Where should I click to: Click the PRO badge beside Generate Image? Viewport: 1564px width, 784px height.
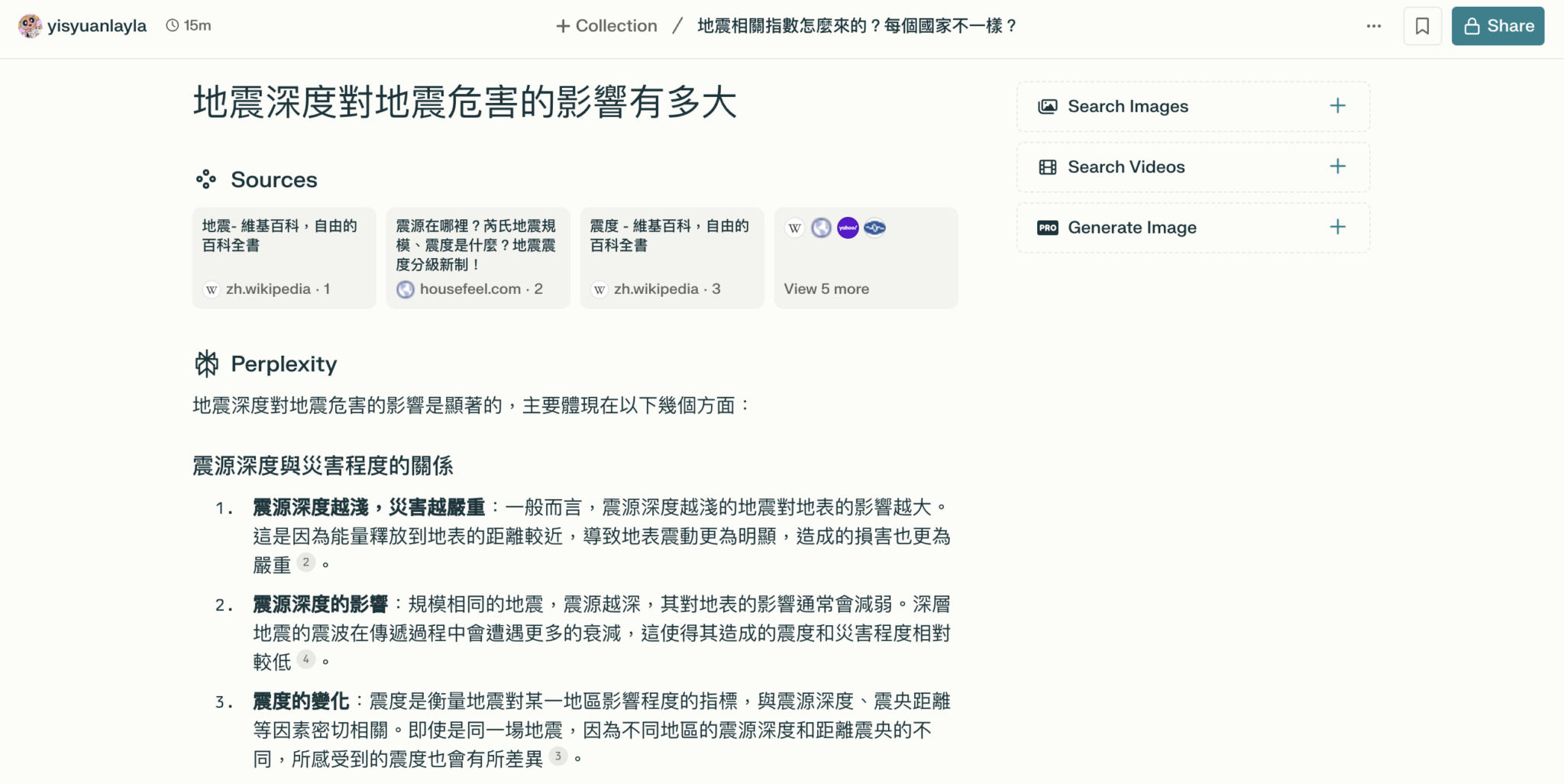point(1048,227)
